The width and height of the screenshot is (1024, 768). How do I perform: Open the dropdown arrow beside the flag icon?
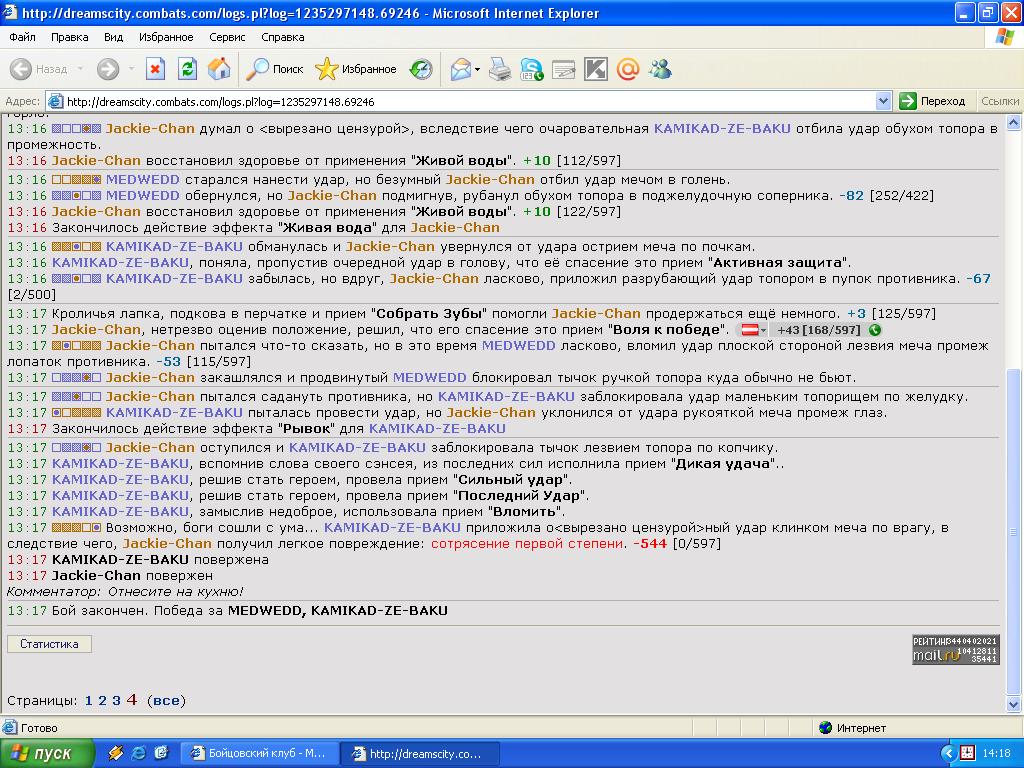763,330
